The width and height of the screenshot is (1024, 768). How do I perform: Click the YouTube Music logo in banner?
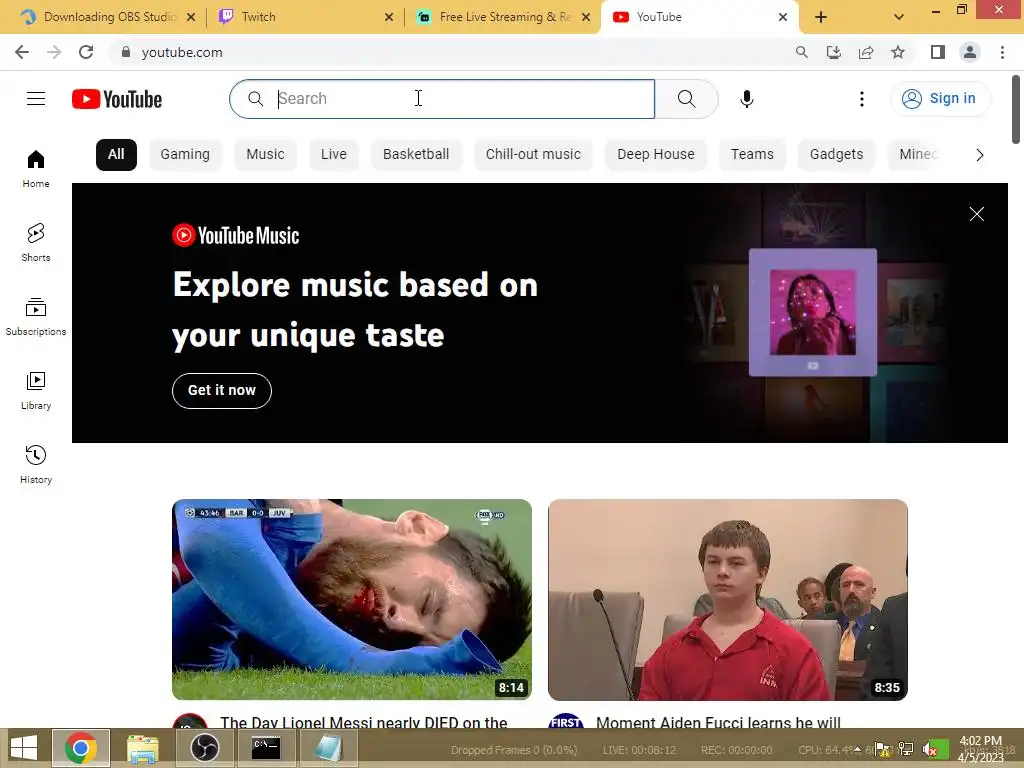(x=236, y=235)
